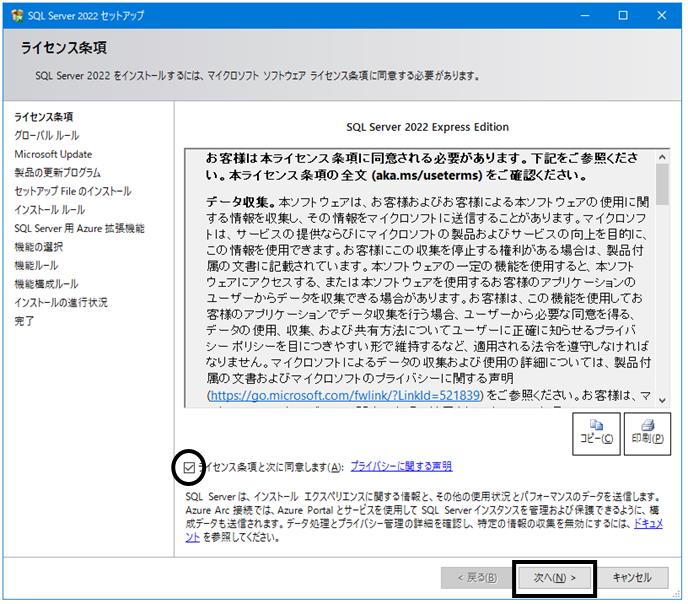The image size is (688, 604).
Task: Open the ドキュメント link in the data notice
Action: (x=648, y=523)
